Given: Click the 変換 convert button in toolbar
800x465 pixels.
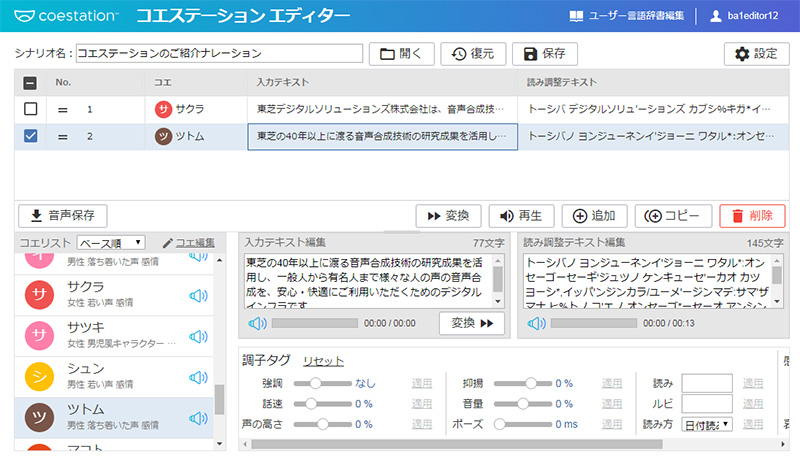Looking at the screenshot, I should (448, 216).
